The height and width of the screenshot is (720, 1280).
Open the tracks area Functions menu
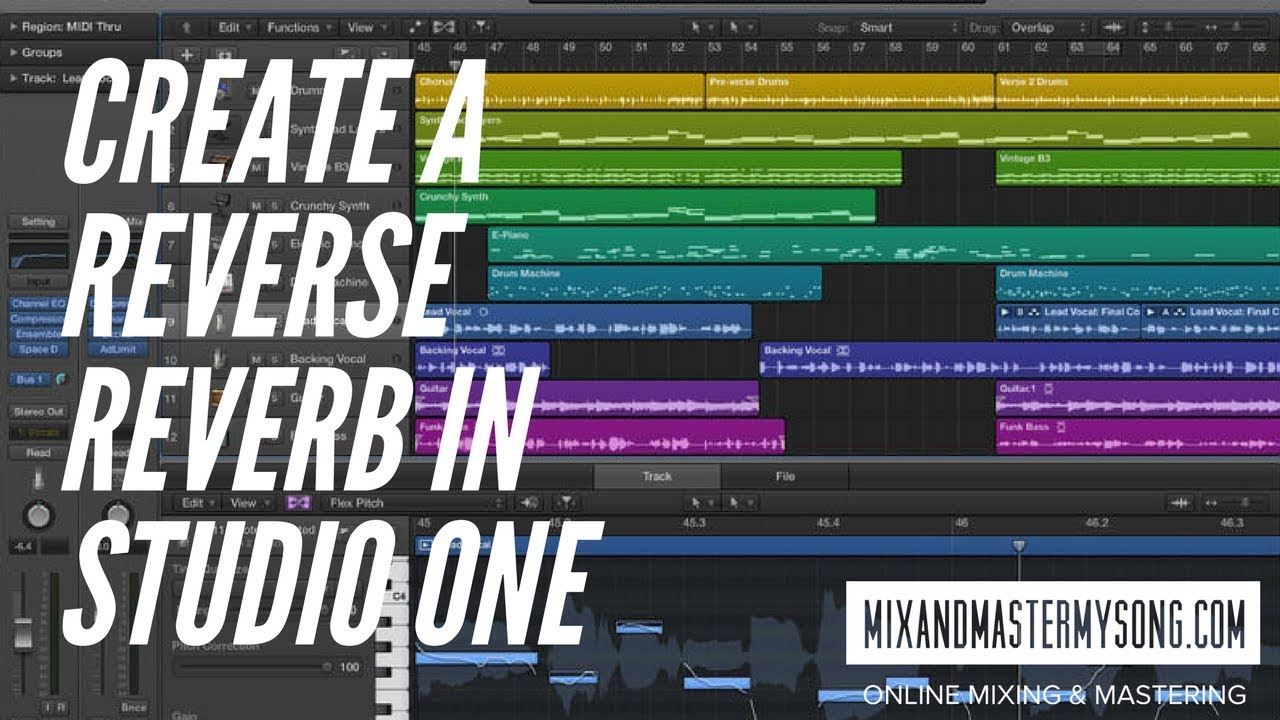(298, 27)
